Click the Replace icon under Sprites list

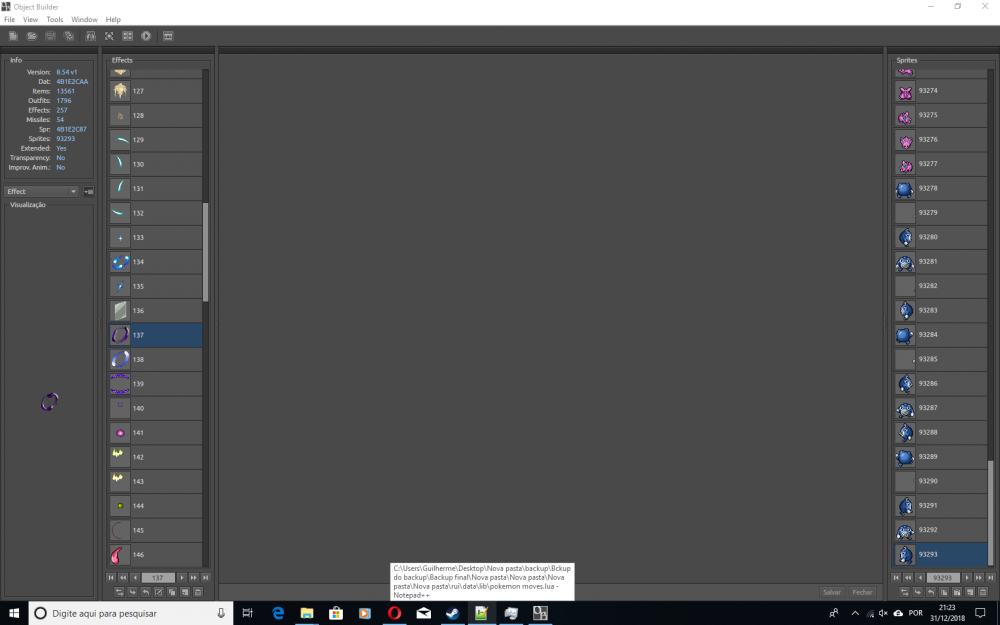pyautogui.click(x=904, y=592)
